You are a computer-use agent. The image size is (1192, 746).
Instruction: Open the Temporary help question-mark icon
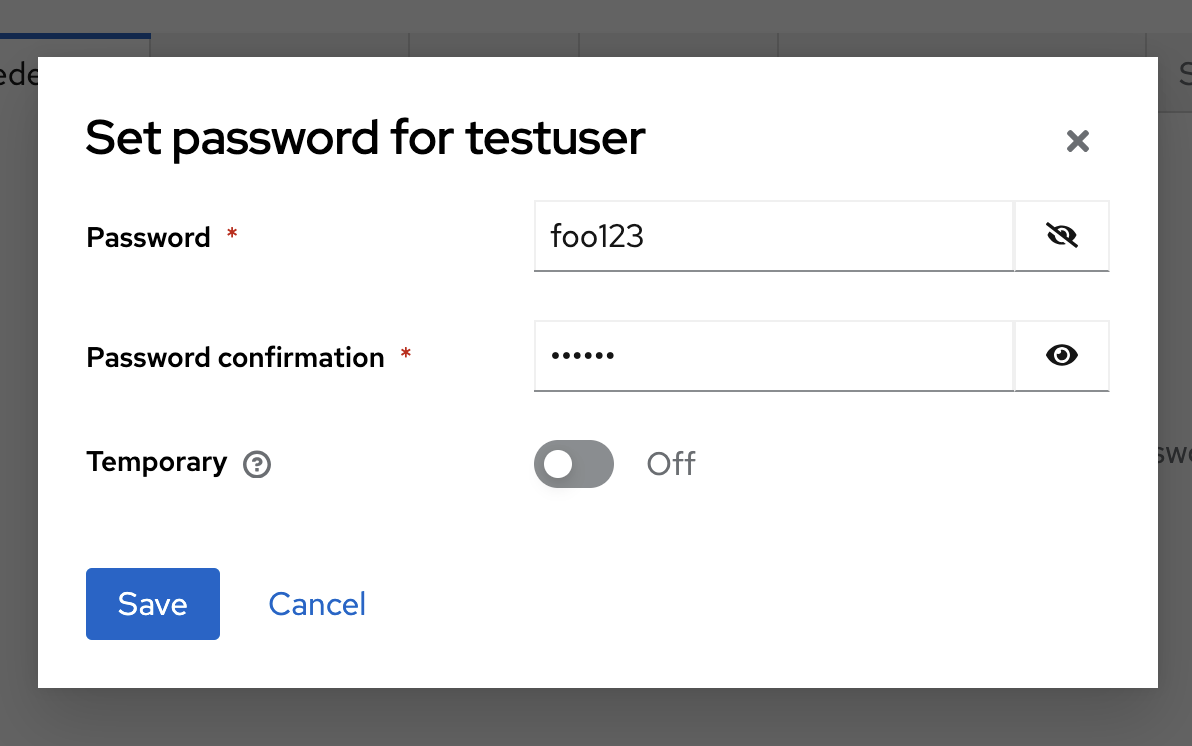click(x=258, y=464)
